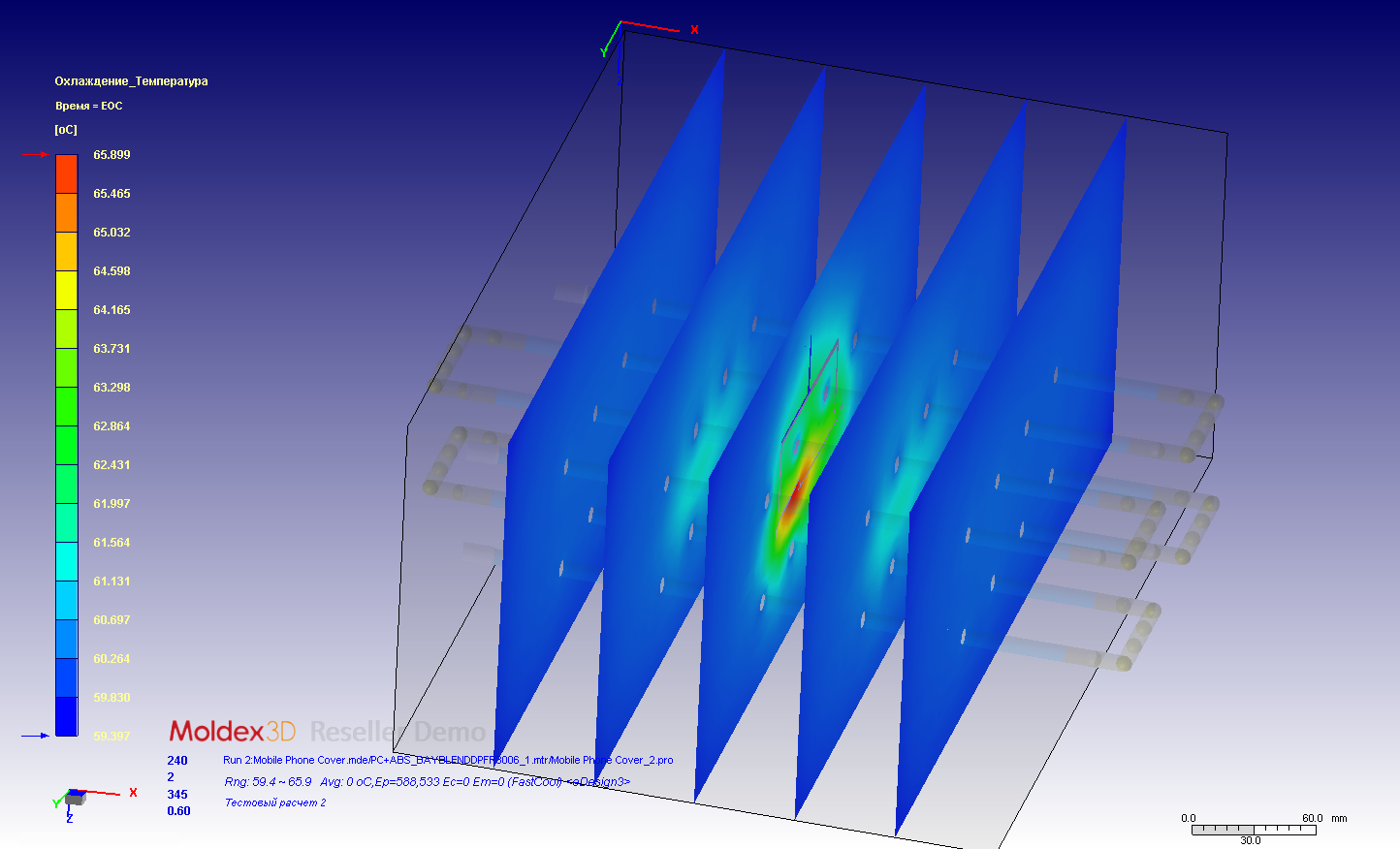
Task: Click the 'Rng: 59.4 ~ 65.9' statistics line
Action: point(427,781)
